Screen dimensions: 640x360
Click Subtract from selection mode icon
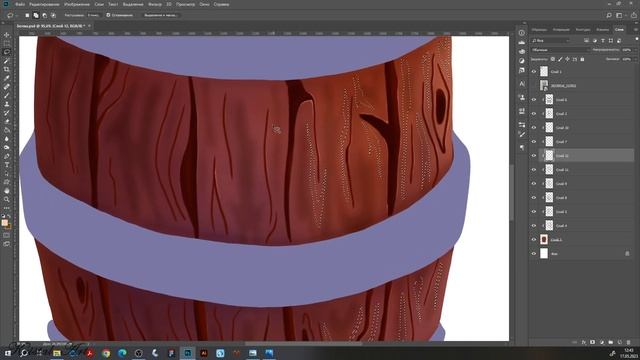[x=44, y=15]
